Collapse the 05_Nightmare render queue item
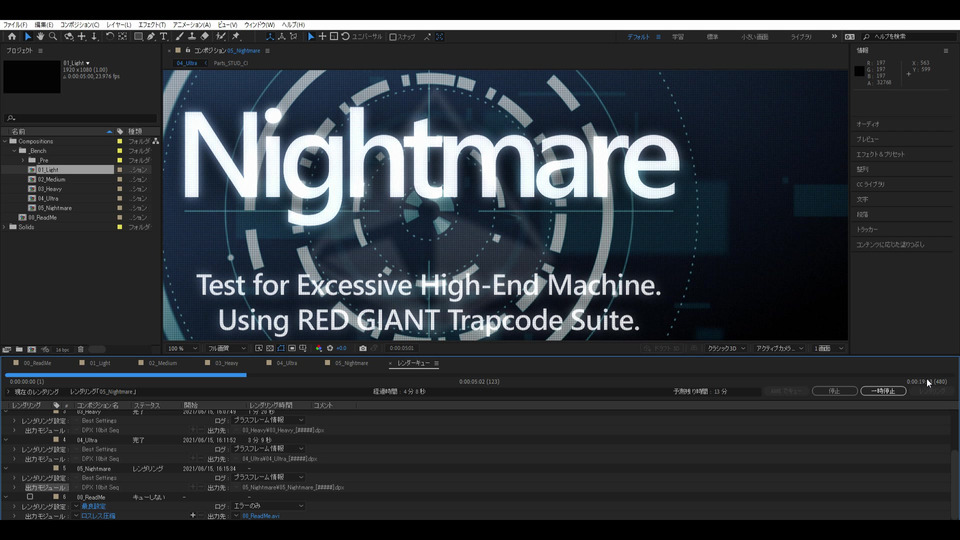Image resolution: width=960 pixels, height=540 pixels. [6, 469]
